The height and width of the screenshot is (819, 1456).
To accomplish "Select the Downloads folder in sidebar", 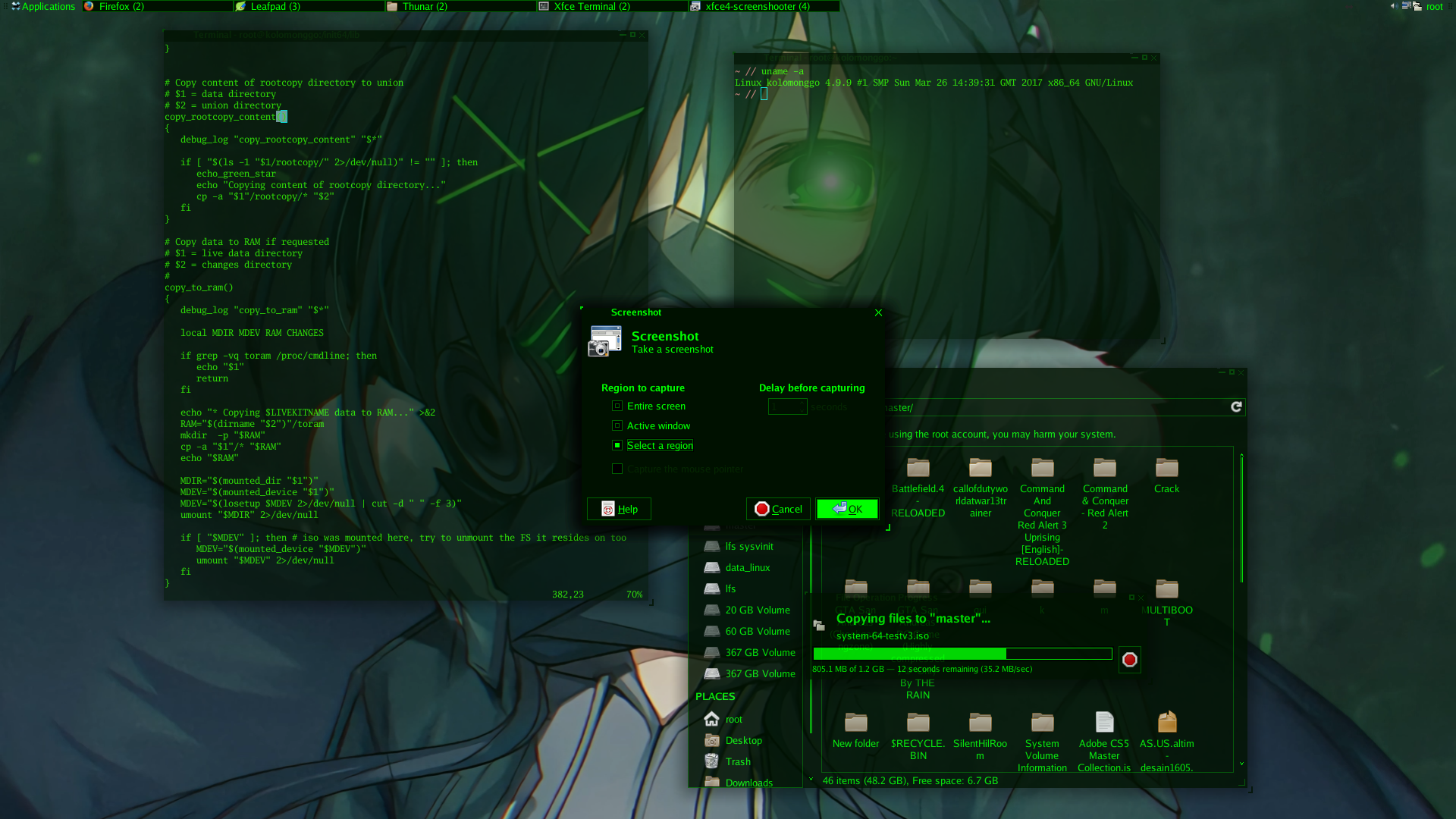I will [749, 782].
